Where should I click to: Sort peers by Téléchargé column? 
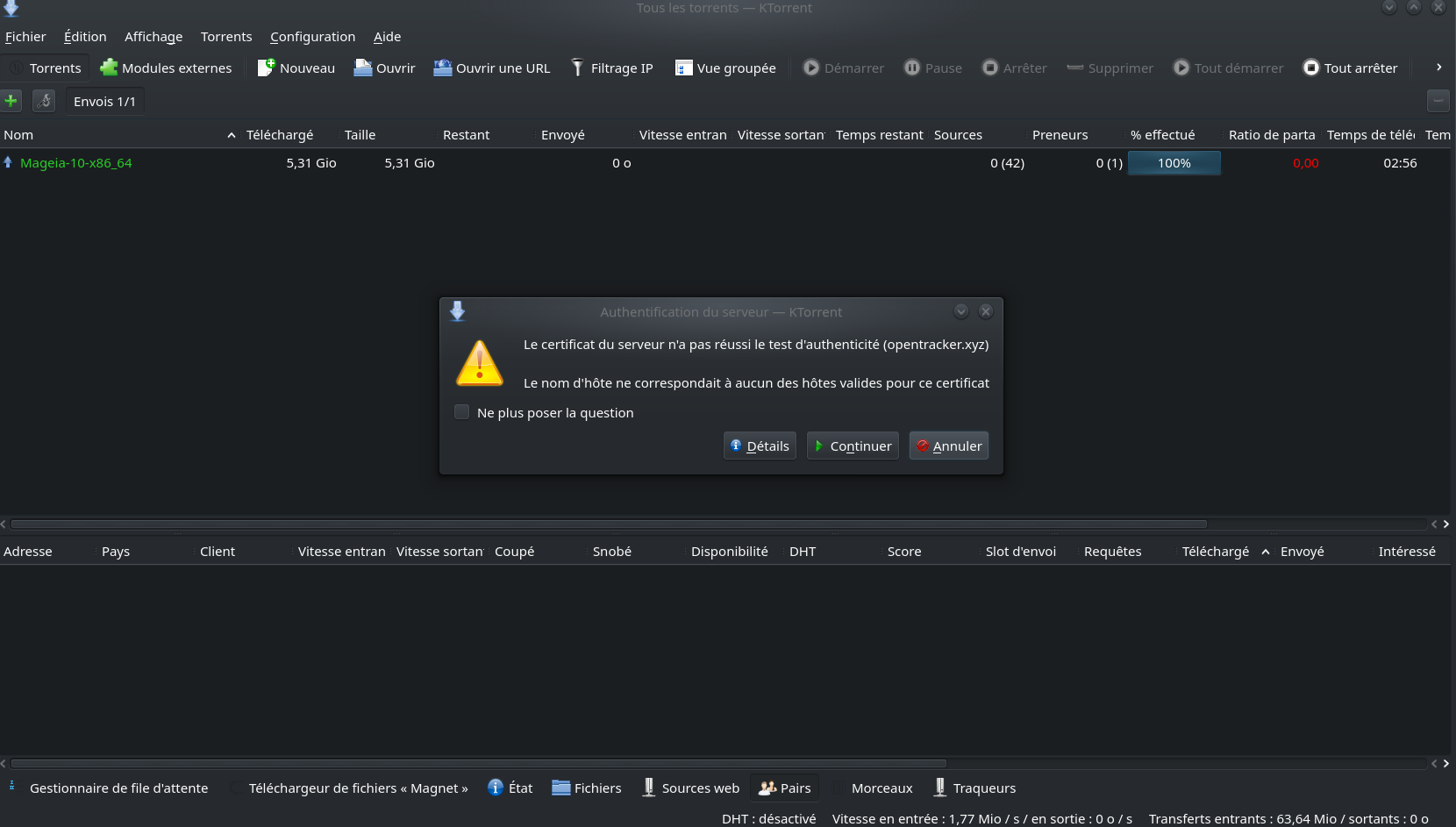point(1225,551)
